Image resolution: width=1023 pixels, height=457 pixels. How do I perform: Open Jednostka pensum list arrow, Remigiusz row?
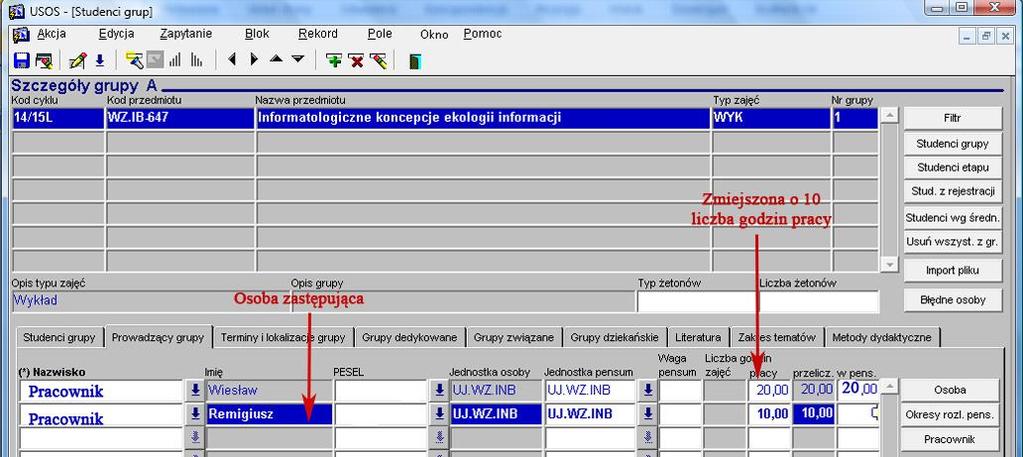[647, 414]
